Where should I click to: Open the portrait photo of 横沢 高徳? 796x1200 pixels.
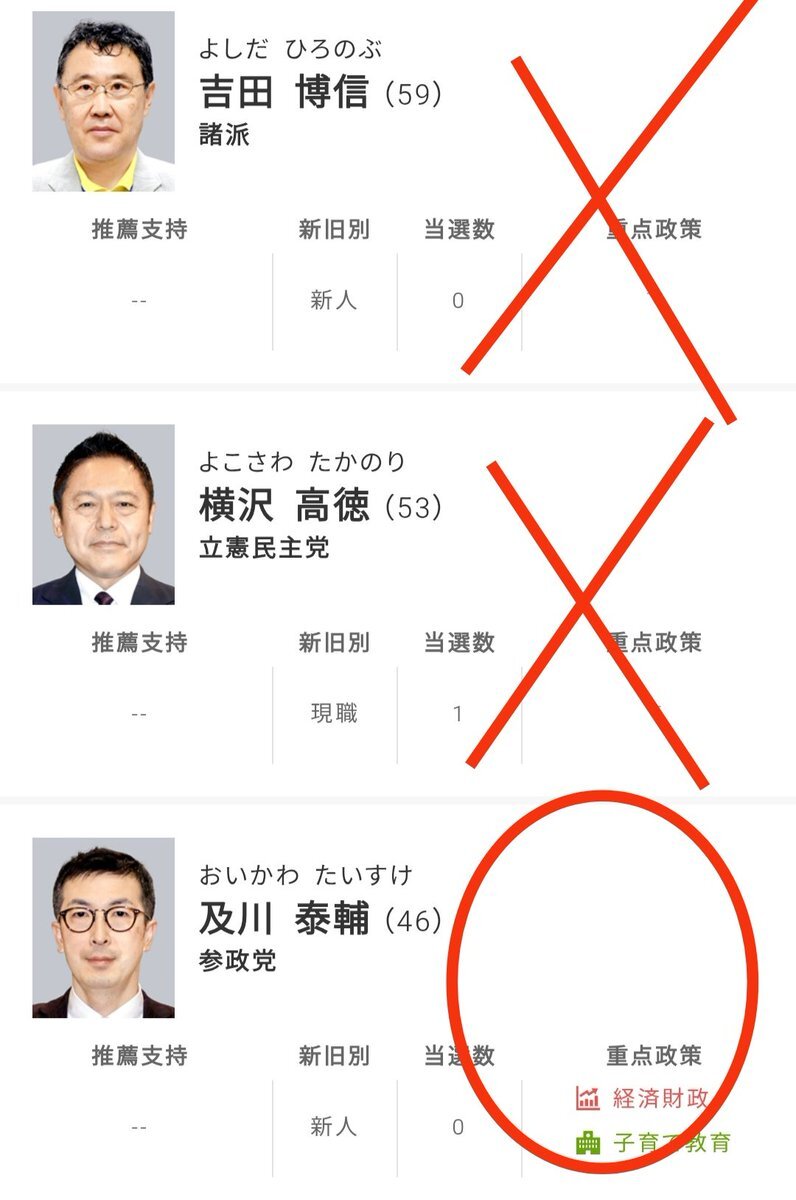103,514
